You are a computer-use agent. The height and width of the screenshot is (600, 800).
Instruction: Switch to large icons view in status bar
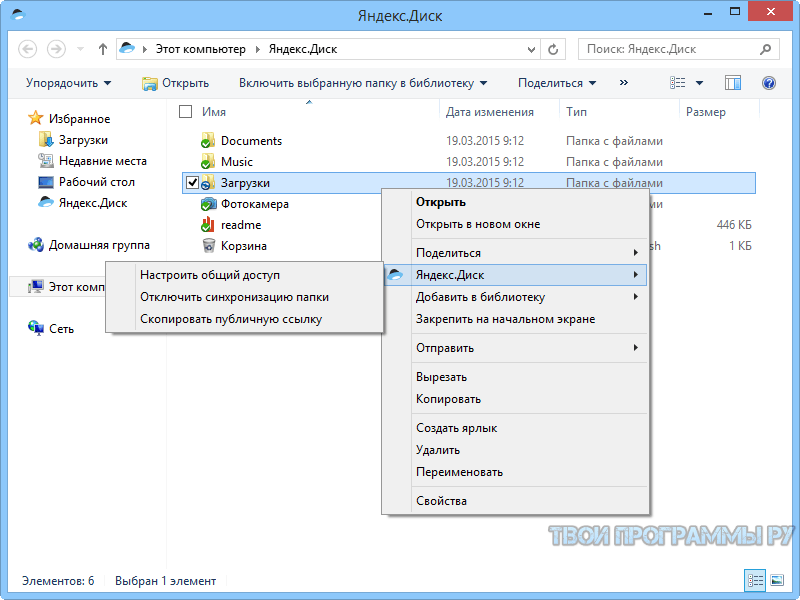tap(777, 580)
